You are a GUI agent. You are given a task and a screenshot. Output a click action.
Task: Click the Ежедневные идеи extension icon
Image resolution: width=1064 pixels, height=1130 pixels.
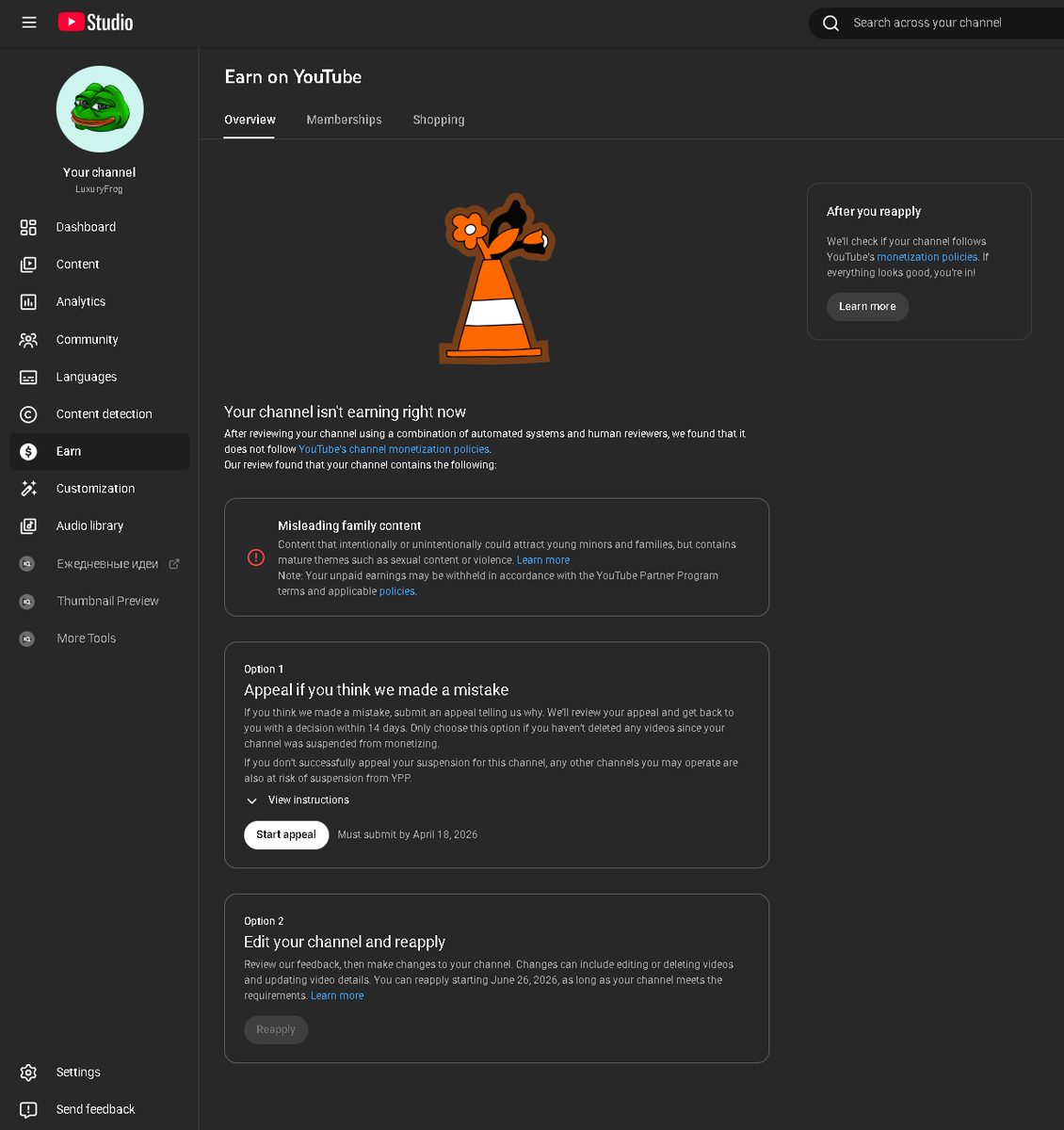(27, 564)
